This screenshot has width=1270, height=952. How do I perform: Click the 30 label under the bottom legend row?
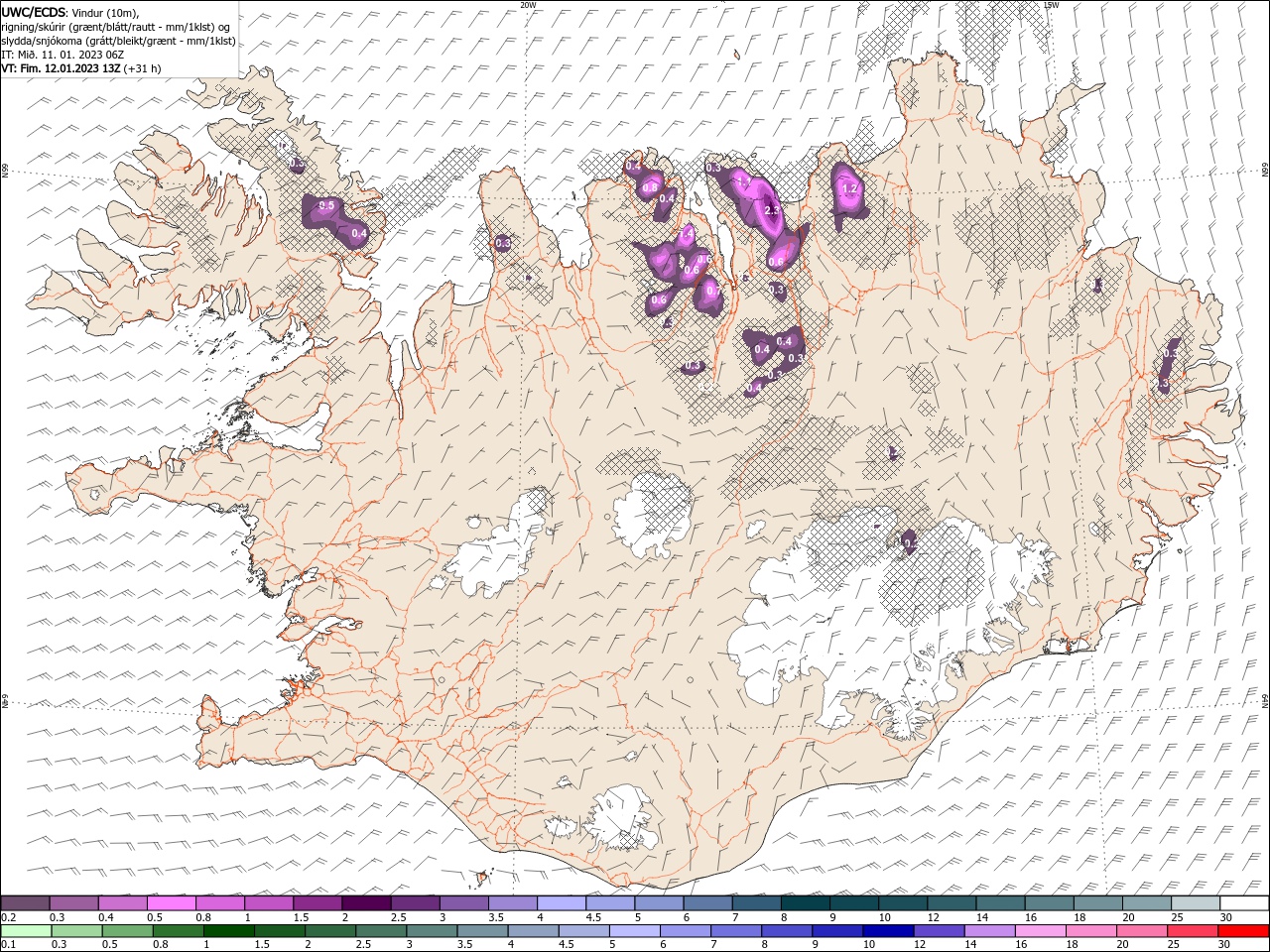point(1225,945)
